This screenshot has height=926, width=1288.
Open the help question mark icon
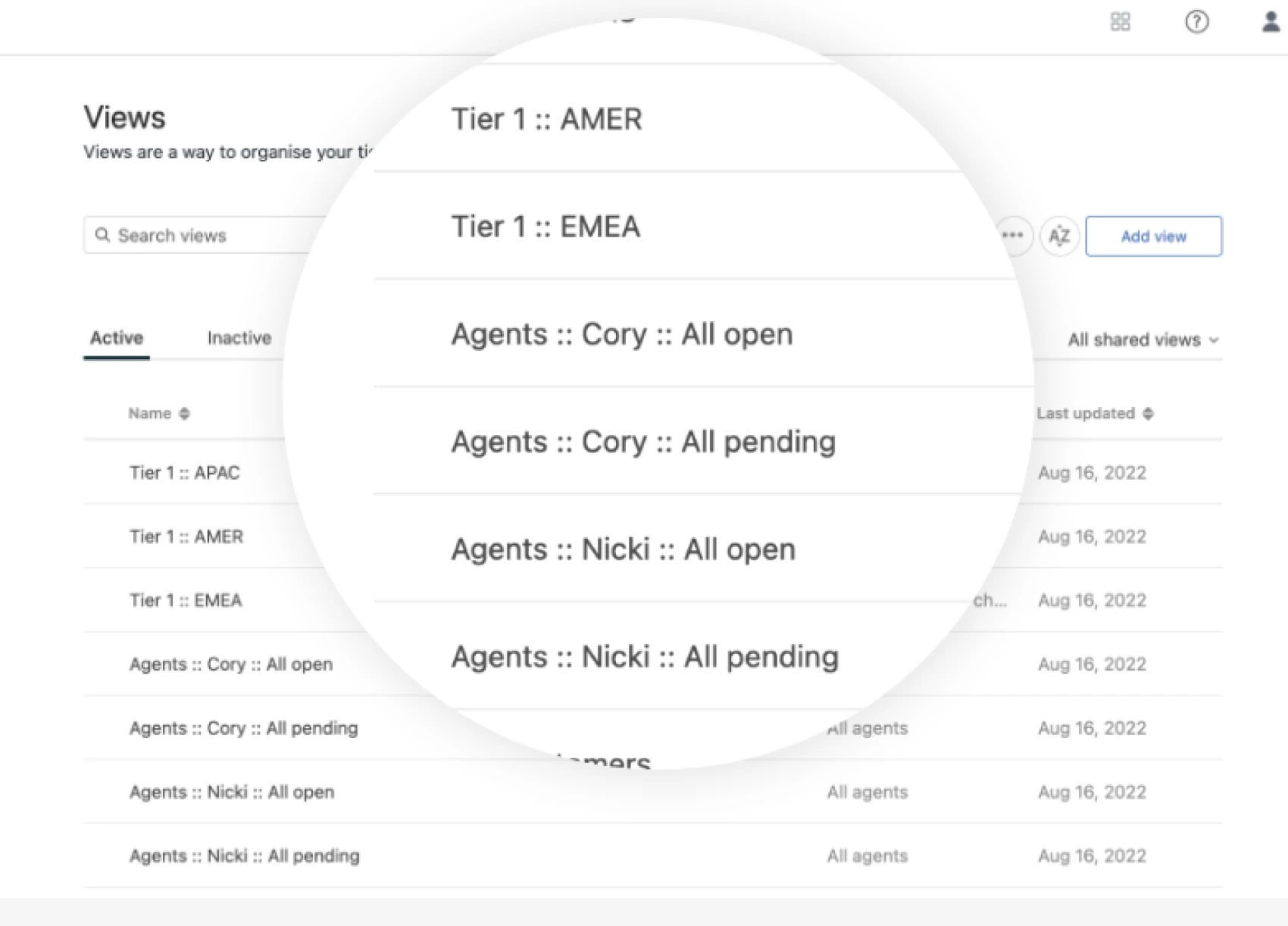[x=1196, y=22]
